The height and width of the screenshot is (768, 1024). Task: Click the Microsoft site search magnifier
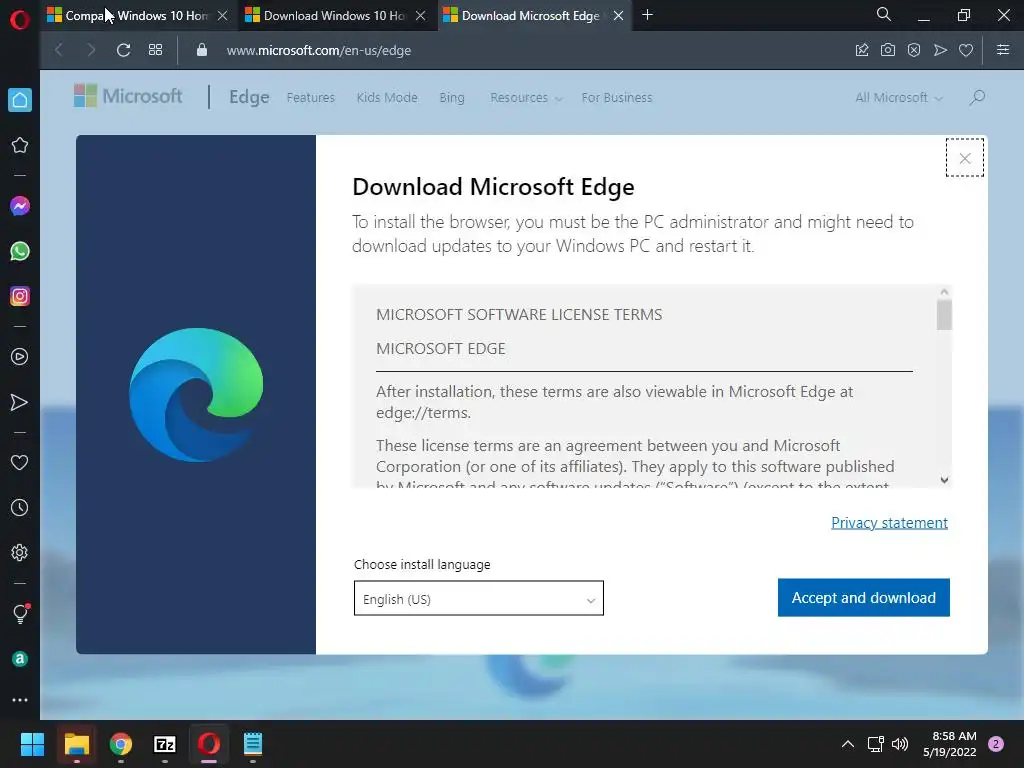[978, 97]
